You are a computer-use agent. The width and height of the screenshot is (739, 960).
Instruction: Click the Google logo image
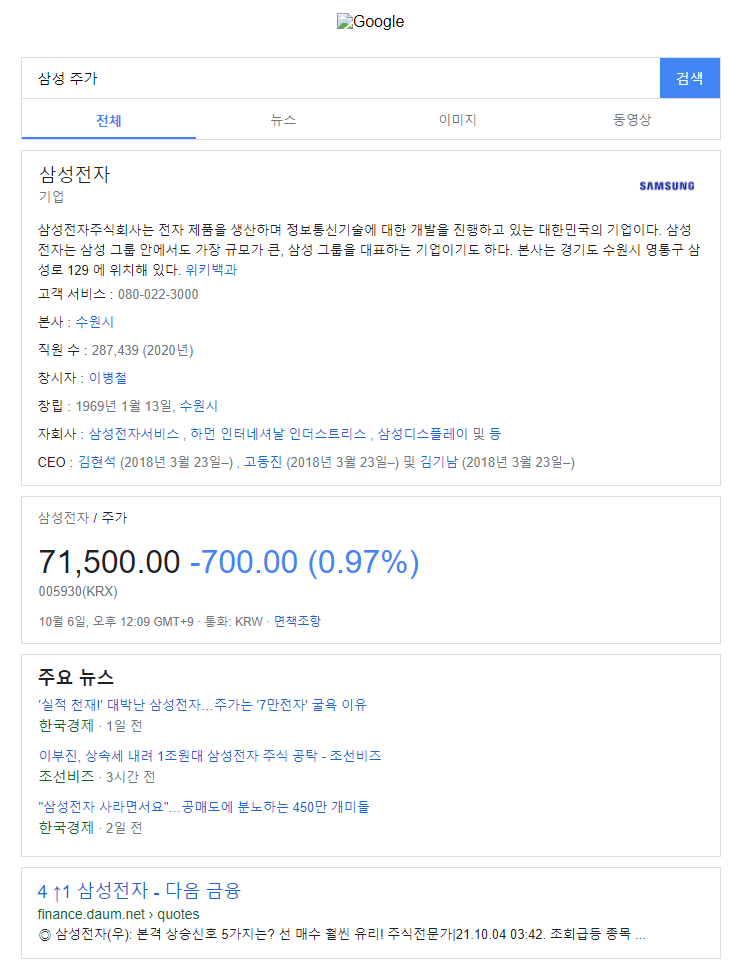click(370, 21)
